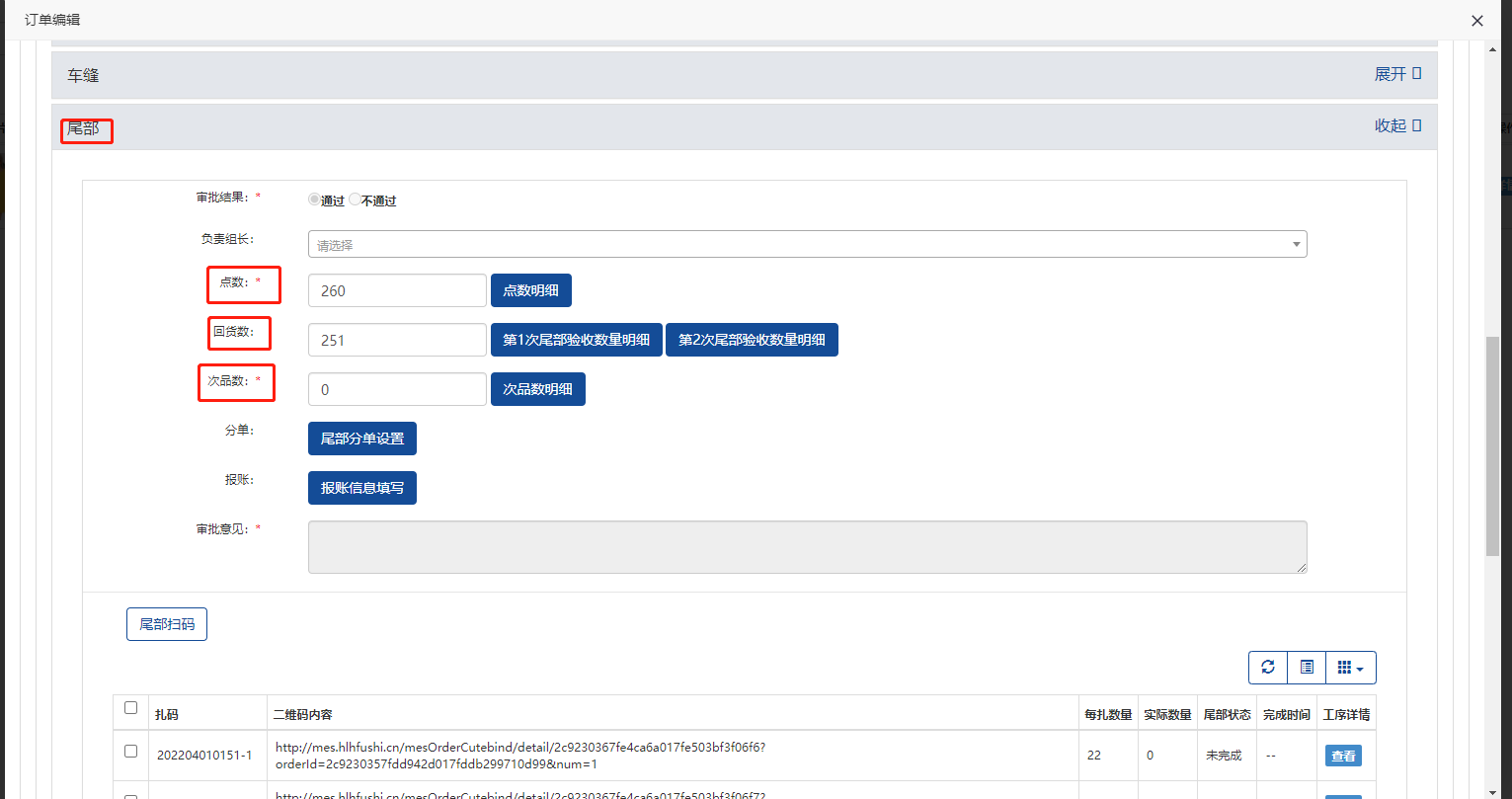Check the row 202204010151-1 checkbox
This screenshot has height=799, width=1512.
131,752
